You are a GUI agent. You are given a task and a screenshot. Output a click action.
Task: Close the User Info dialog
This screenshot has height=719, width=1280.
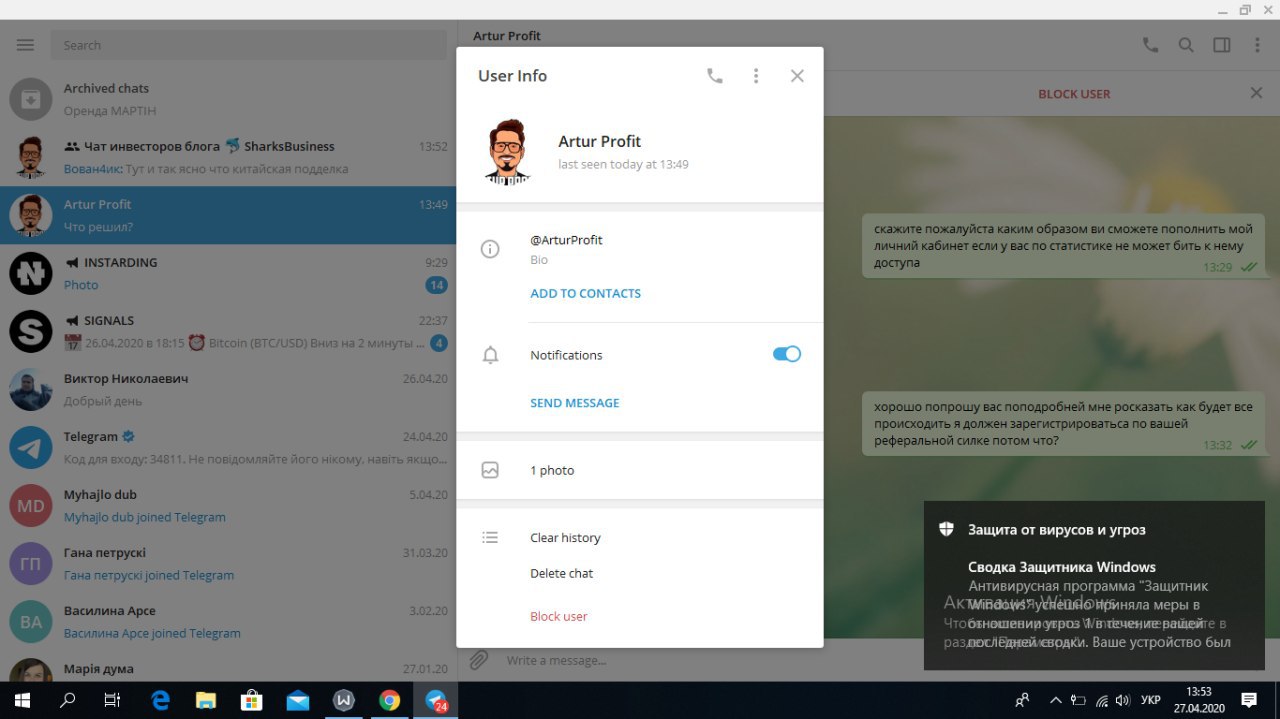(x=797, y=76)
